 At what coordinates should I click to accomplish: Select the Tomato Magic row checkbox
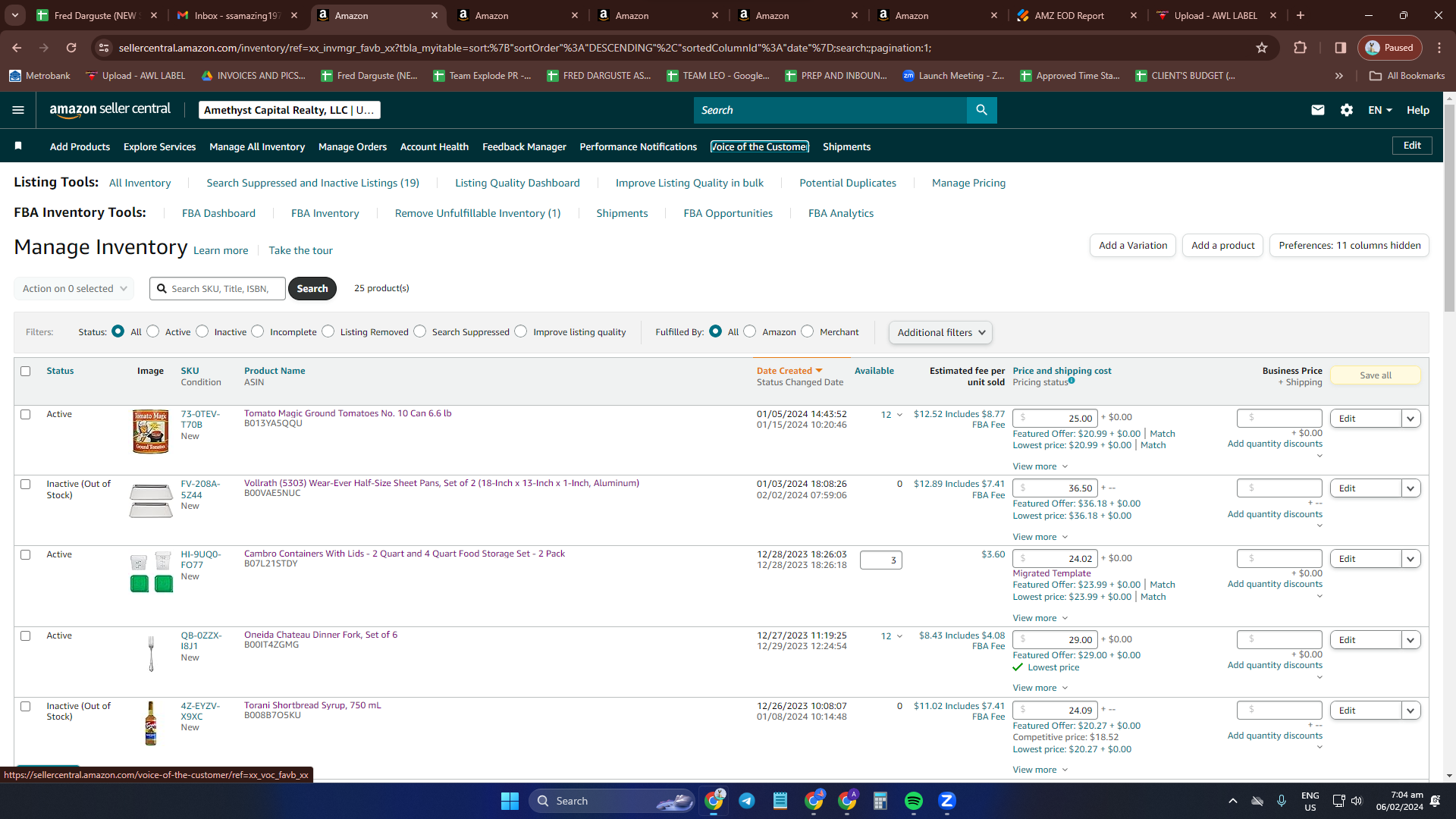(x=26, y=415)
